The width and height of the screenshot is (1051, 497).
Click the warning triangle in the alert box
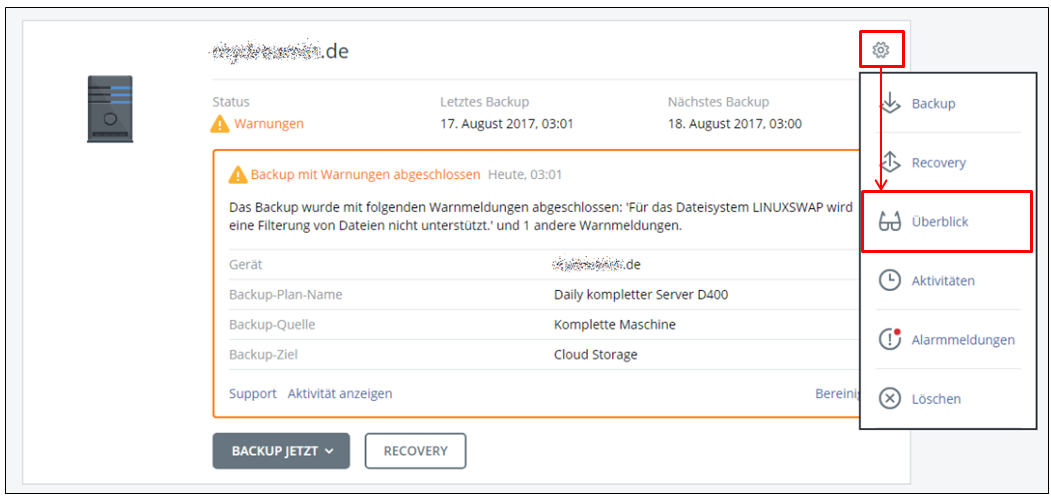pos(238,175)
